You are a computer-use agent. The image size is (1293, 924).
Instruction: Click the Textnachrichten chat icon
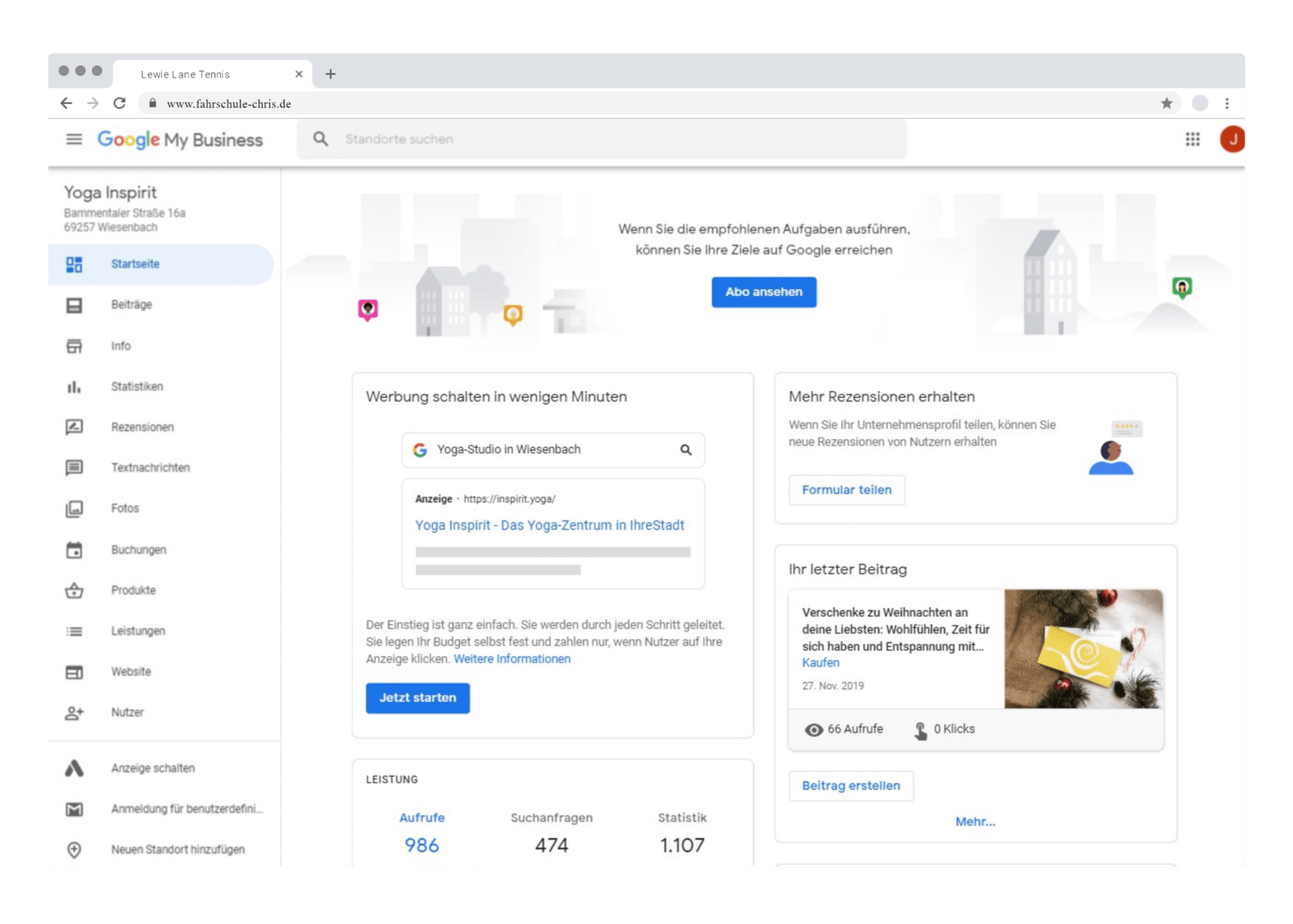74,467
